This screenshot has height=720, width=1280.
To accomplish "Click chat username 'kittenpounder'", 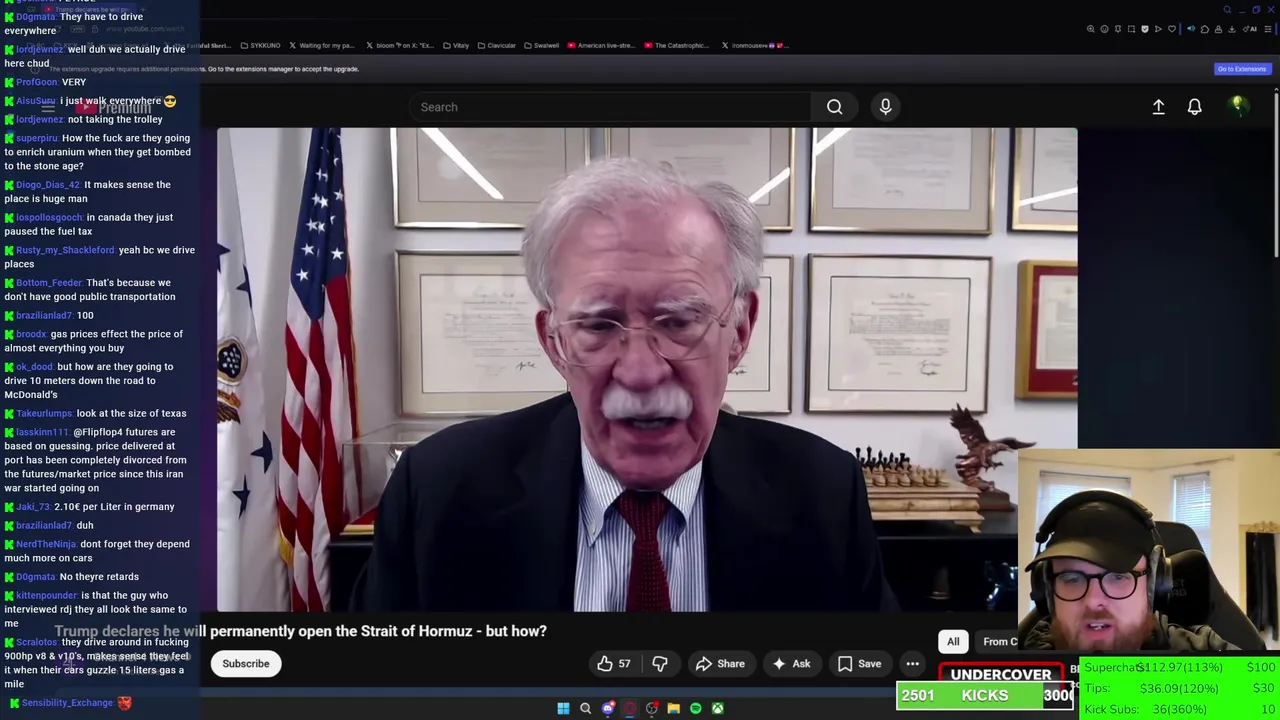I will (x=47, y=596).
